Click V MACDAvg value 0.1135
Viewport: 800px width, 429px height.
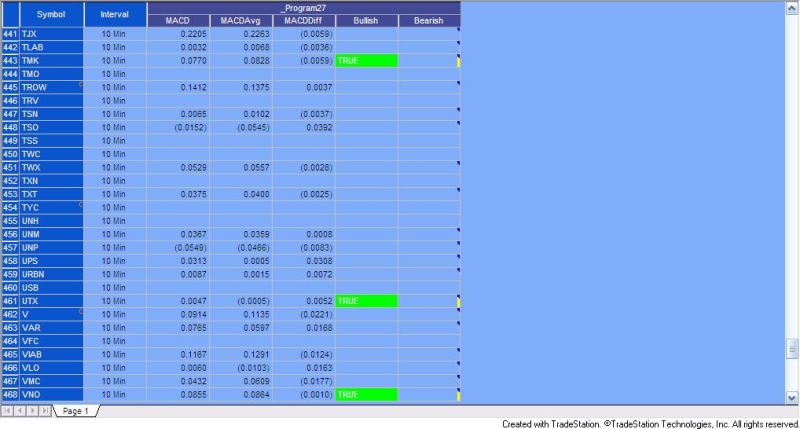click(256, 314)
